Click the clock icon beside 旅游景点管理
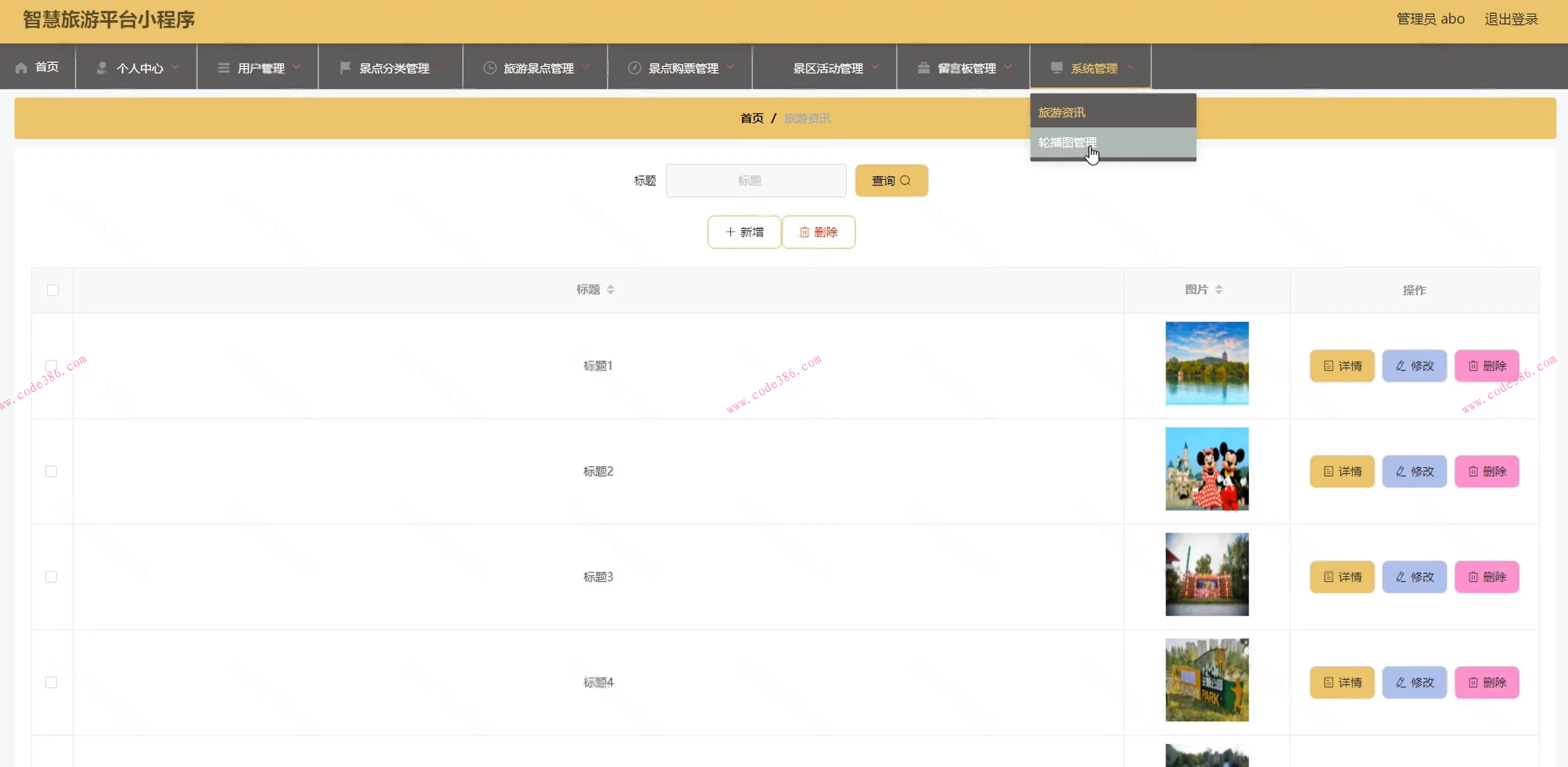Viewport: 1568px width, 767px height. tap(490, 67)
